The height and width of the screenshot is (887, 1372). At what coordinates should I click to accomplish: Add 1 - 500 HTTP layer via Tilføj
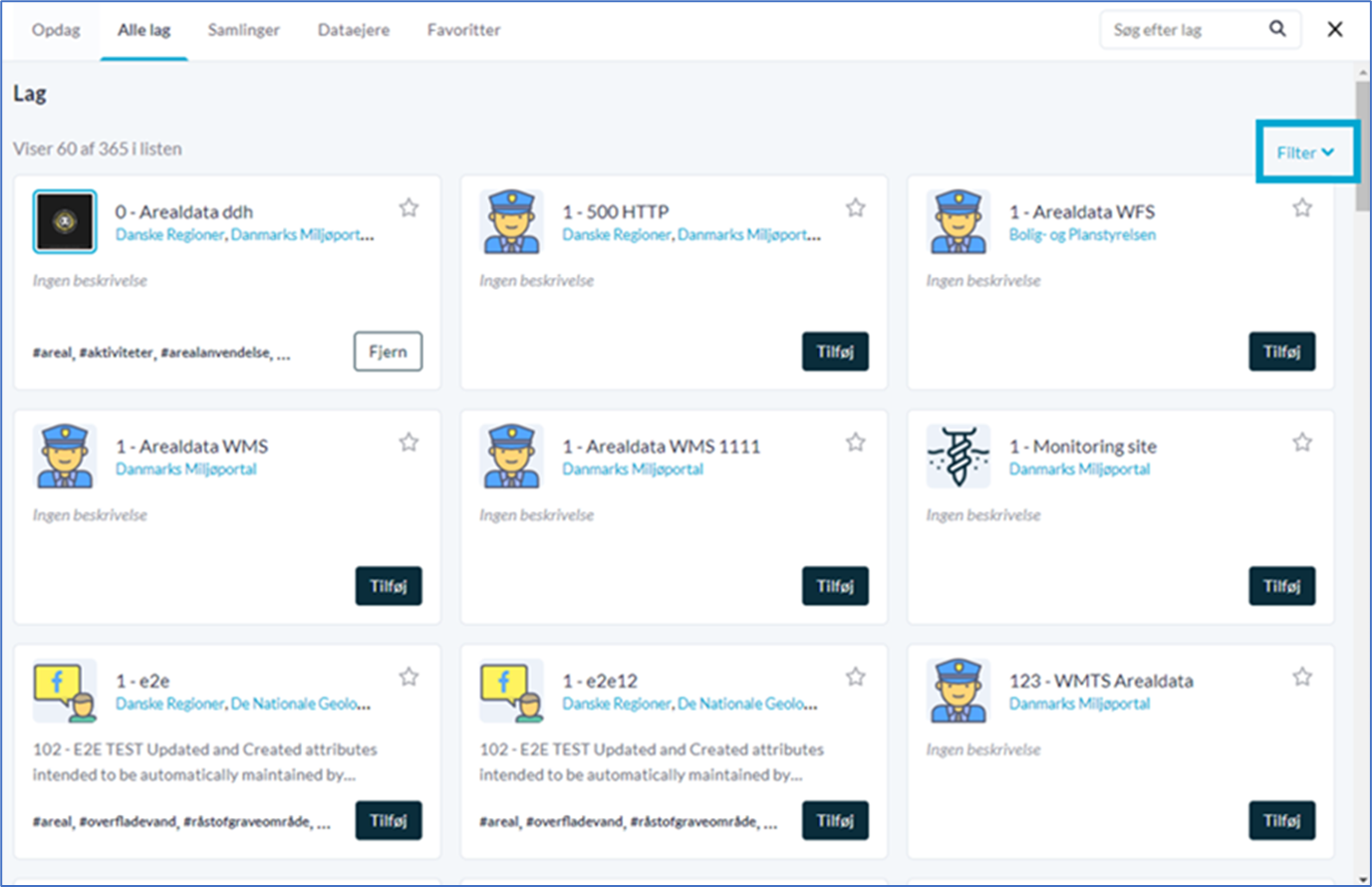(x=835, y=351)
